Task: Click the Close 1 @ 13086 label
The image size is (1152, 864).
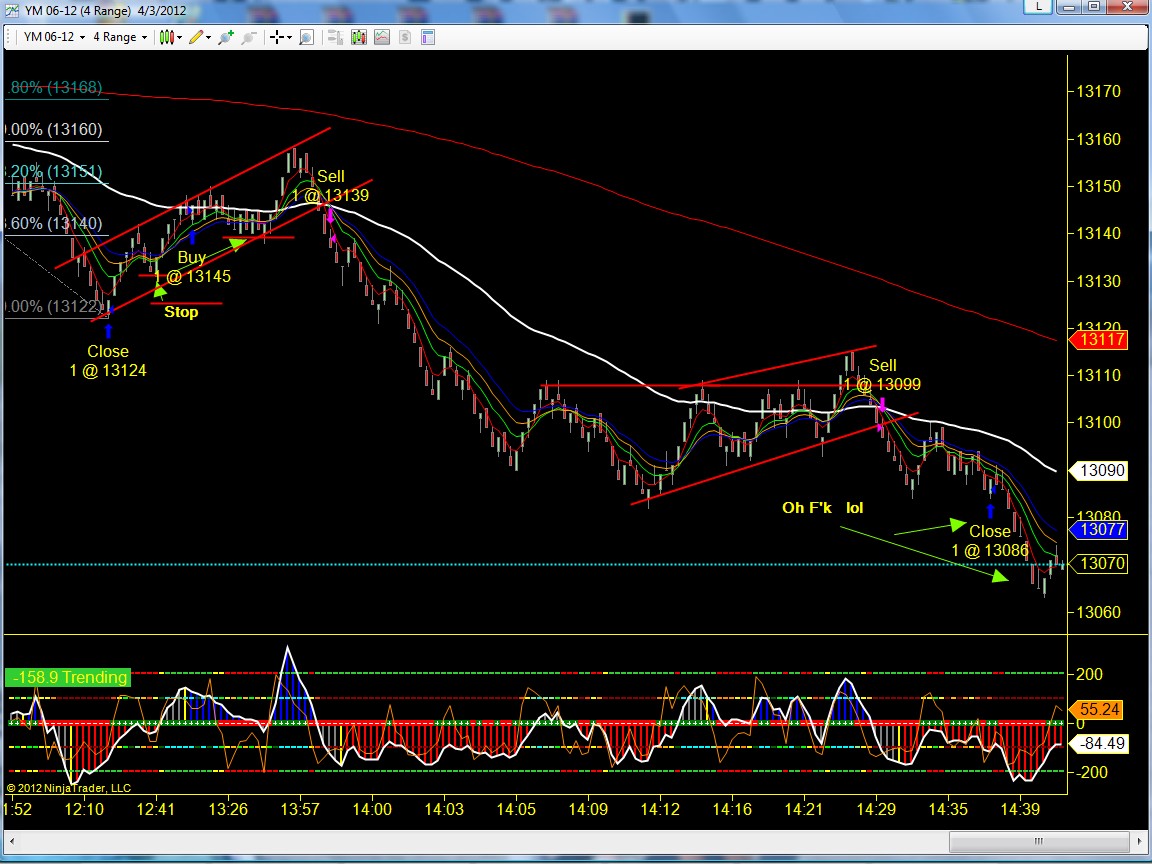Action: point(990,541)
